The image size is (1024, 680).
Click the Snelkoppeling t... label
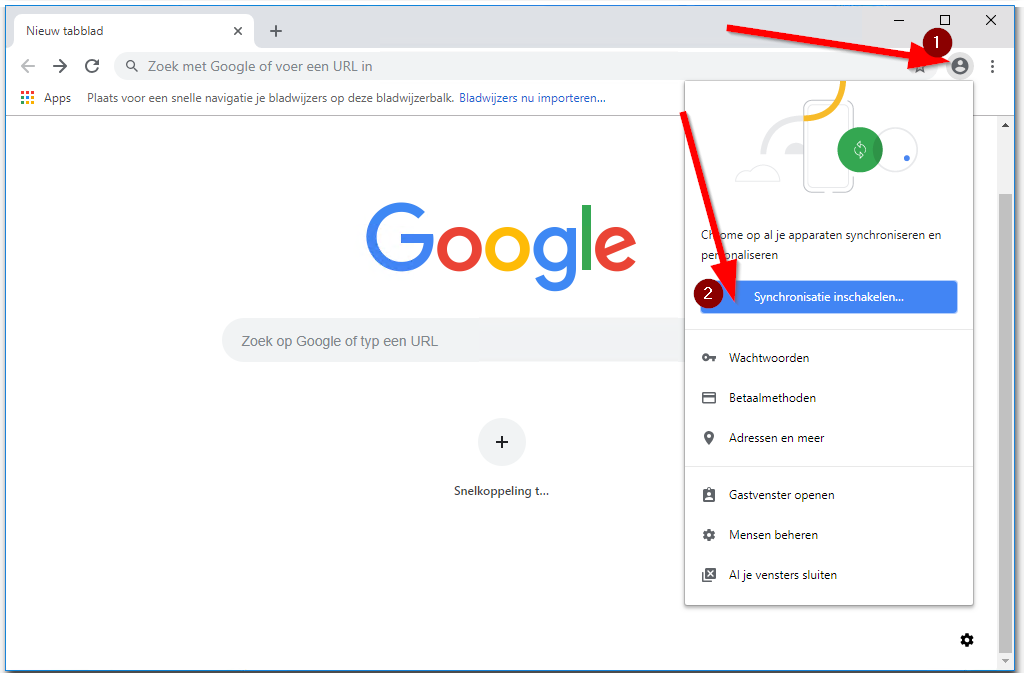(x=502, y=491)
